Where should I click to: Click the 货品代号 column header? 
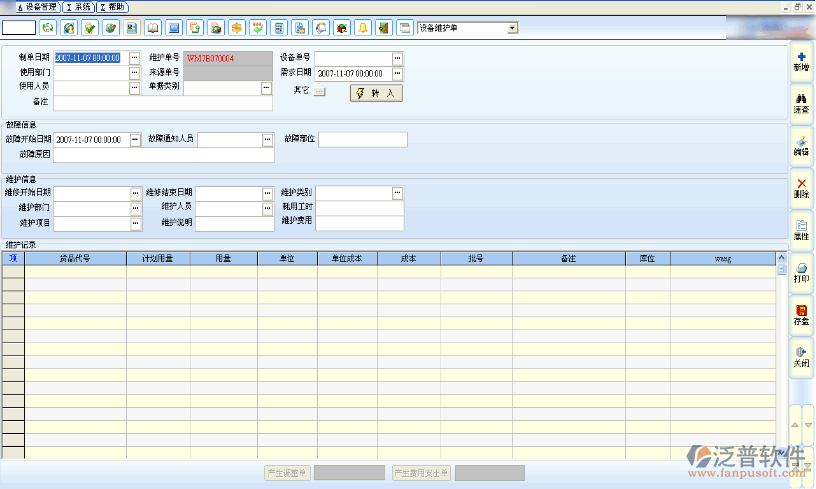(75, 258)
